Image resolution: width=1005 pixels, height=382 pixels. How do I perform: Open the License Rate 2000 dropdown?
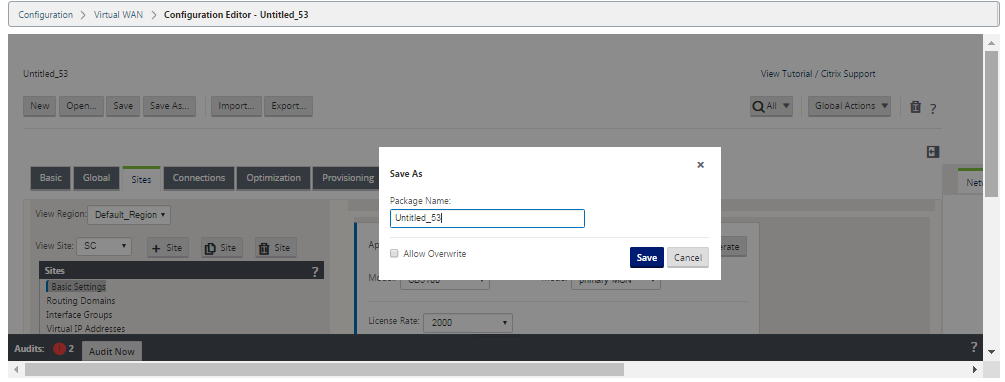tap(467, 322)
